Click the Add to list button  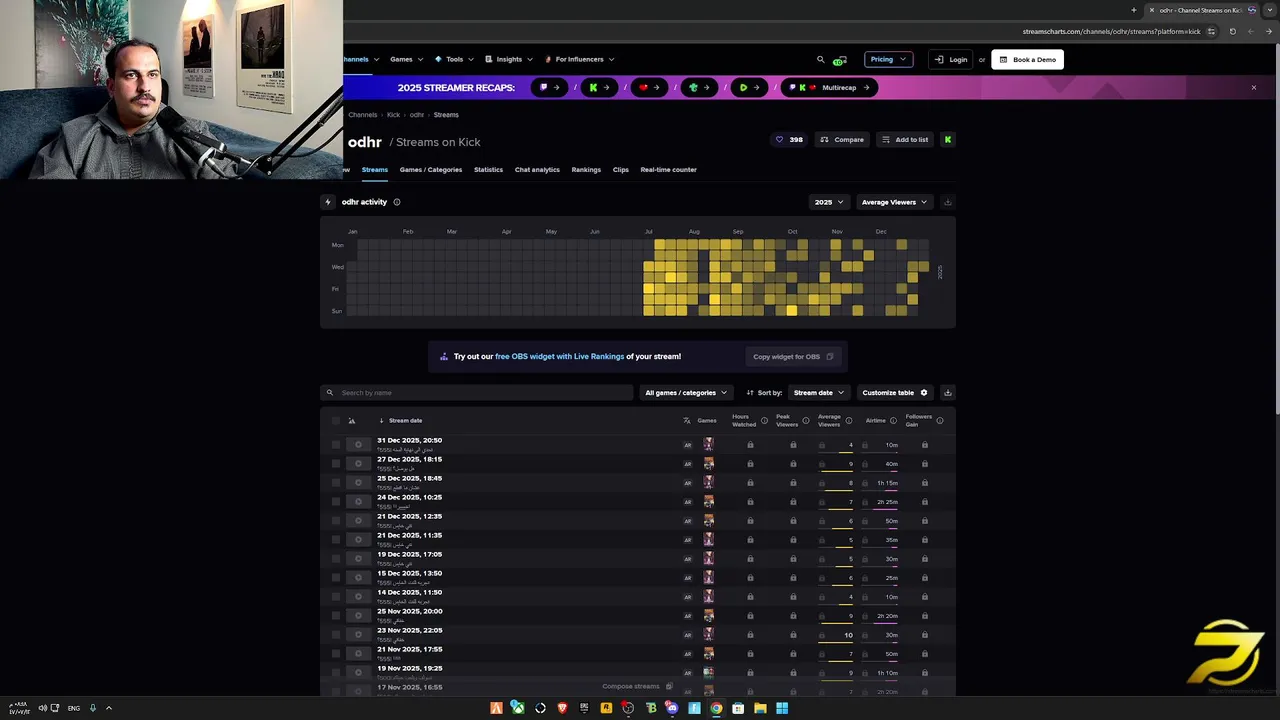point(905,140)
